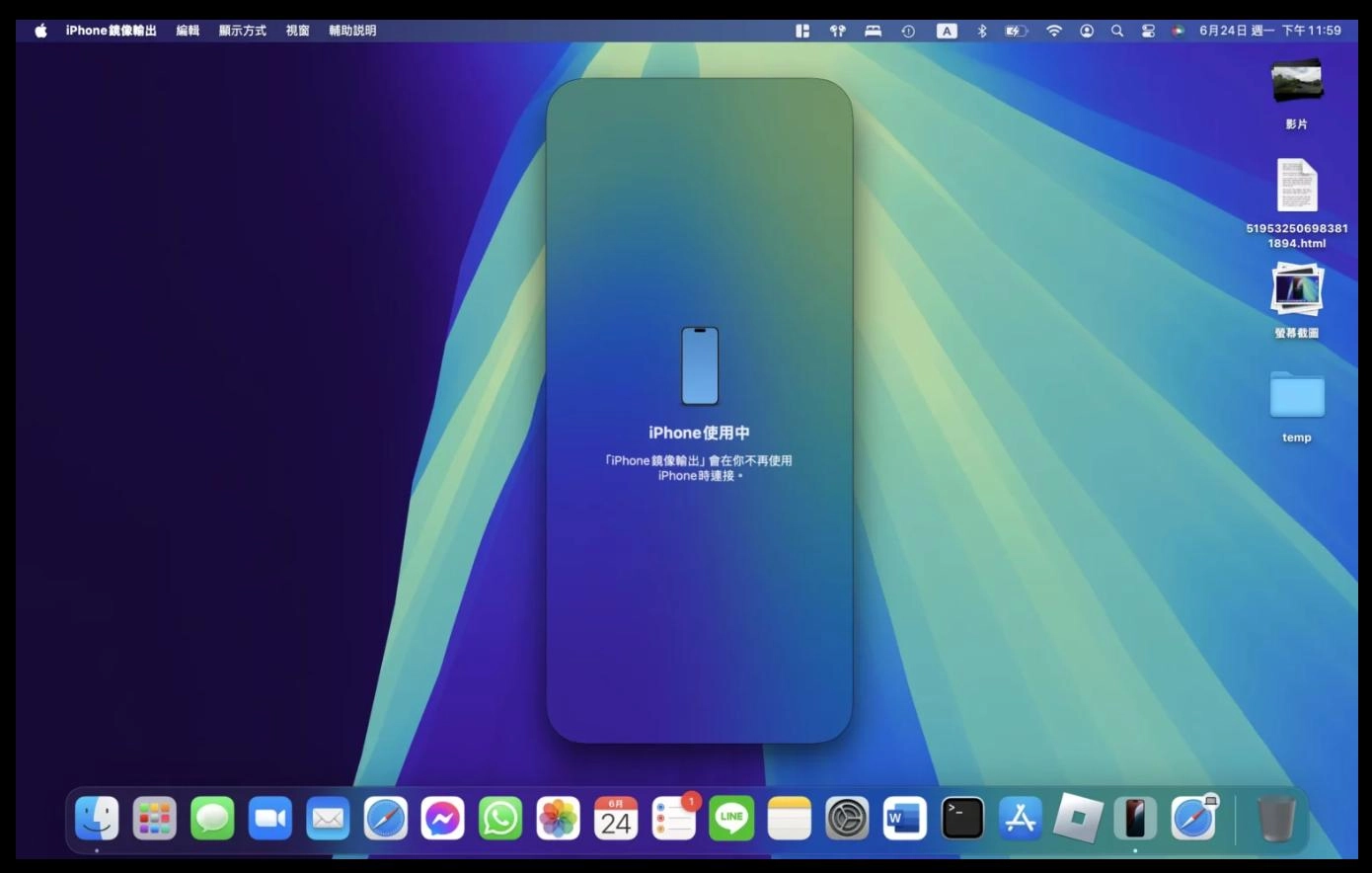Open Launchpad from the Dock

click(155, 818)
